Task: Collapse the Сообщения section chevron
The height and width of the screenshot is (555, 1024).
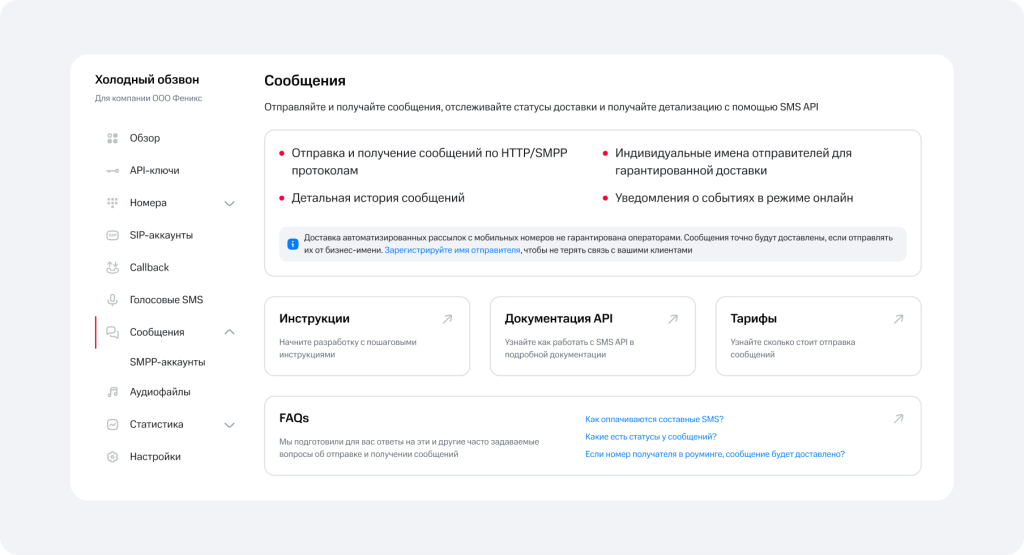Action: 229,332
